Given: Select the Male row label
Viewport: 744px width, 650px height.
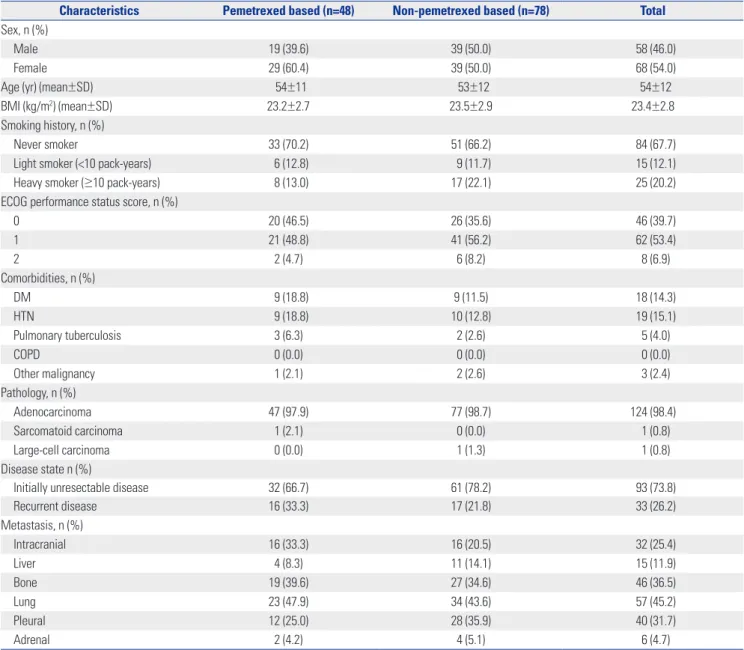Looking at the screenshot, I should pos(26,49).
